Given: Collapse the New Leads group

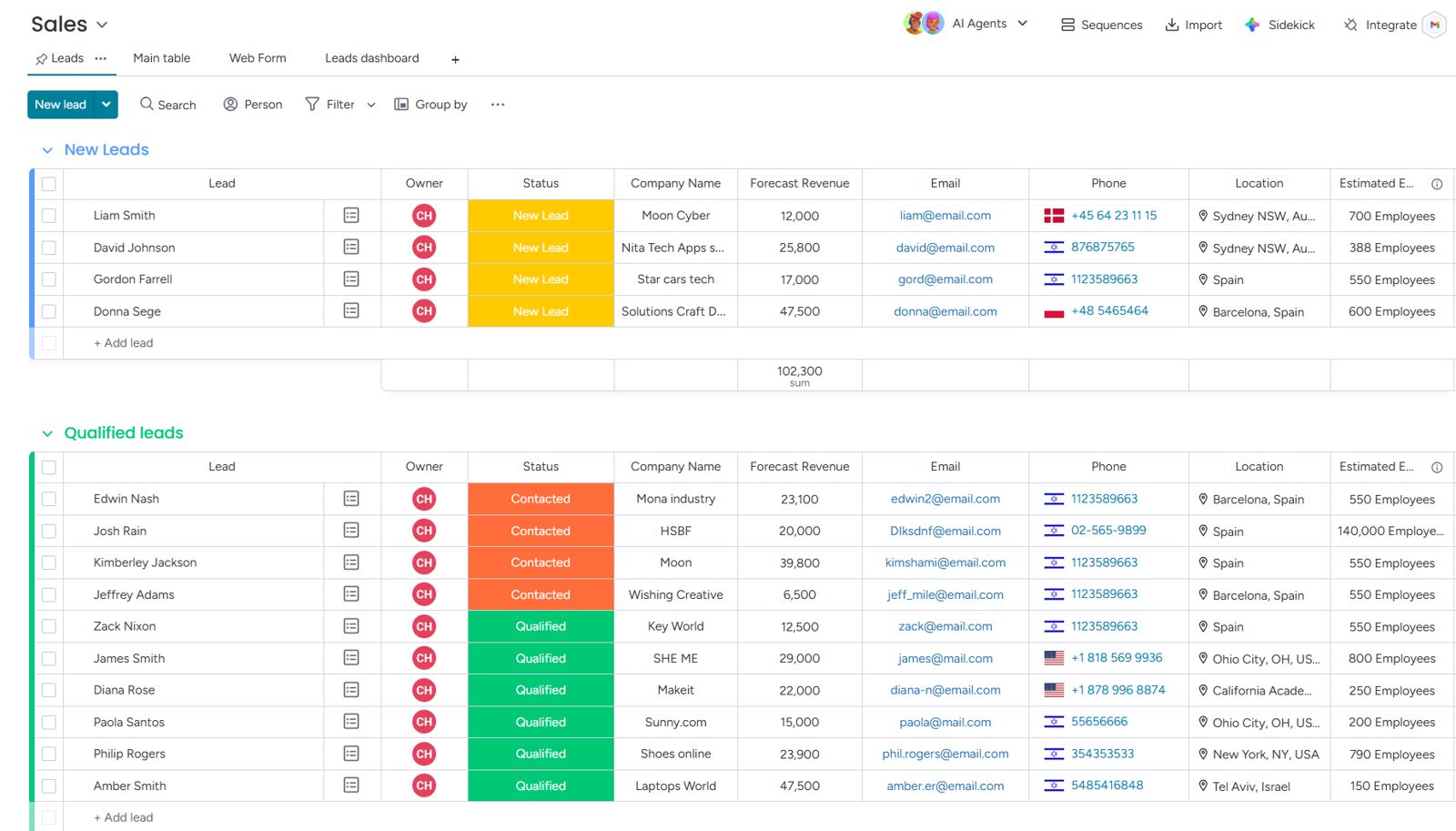Looking at the screenshot, I should [x=47, y=150].
